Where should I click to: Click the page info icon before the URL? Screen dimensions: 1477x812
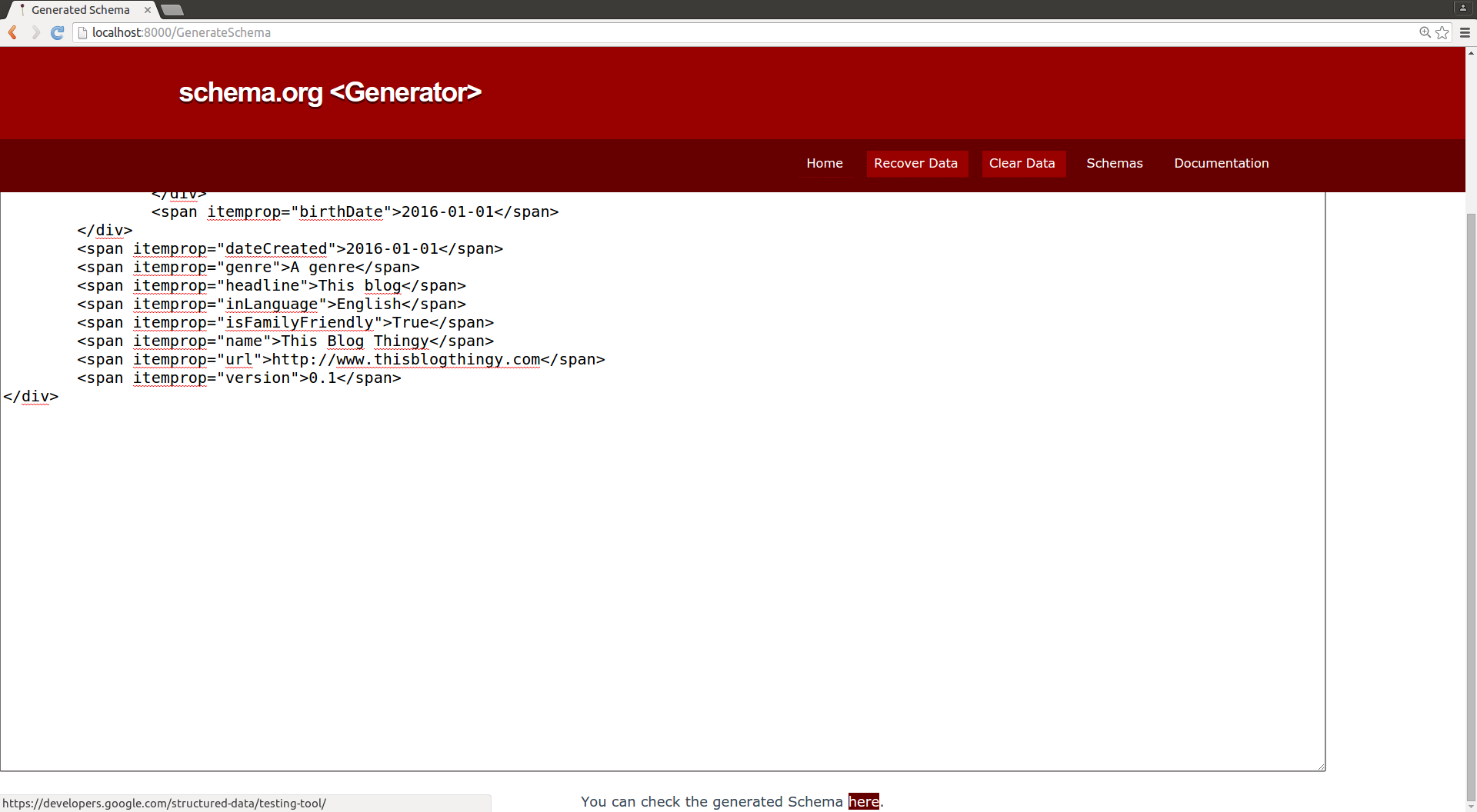82,32
